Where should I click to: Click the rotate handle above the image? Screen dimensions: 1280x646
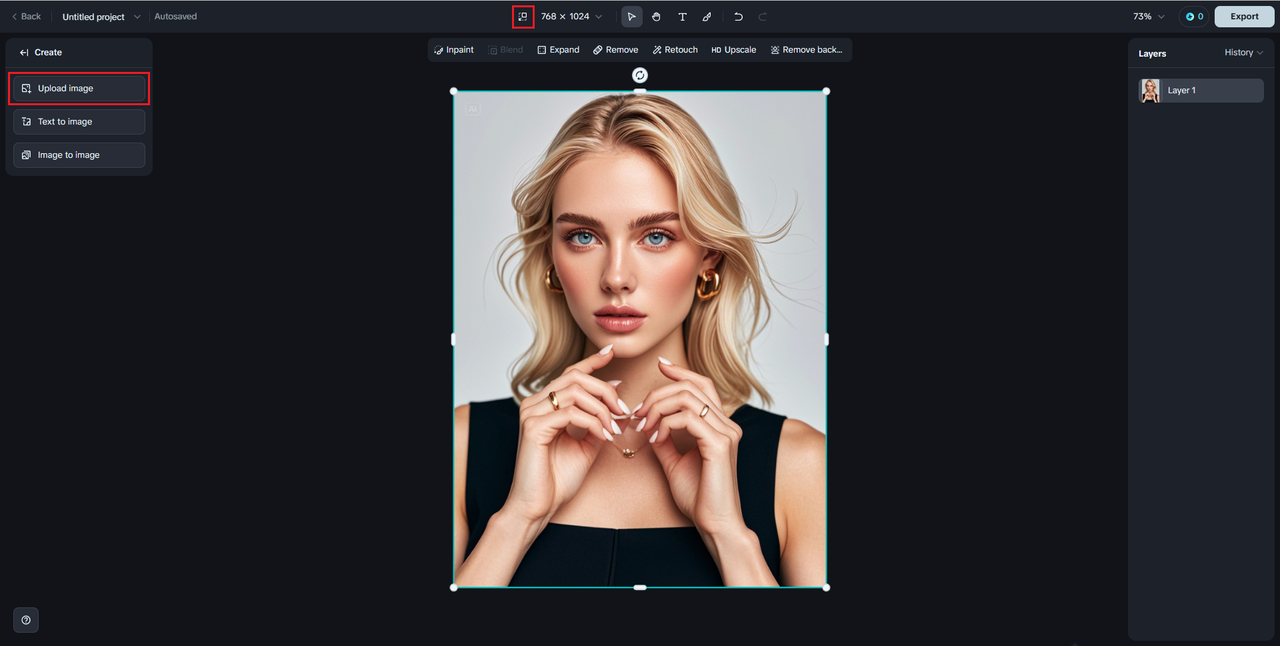640,75
